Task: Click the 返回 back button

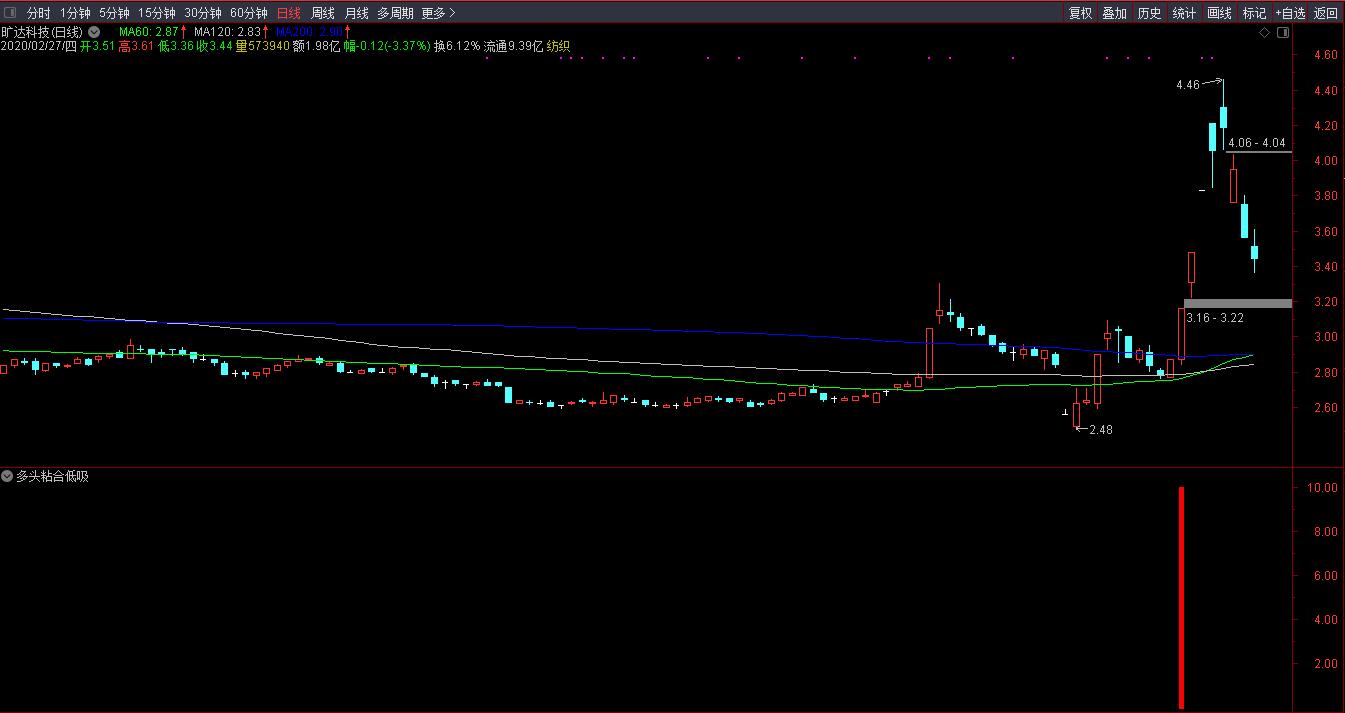Action: pos(1326,13)
